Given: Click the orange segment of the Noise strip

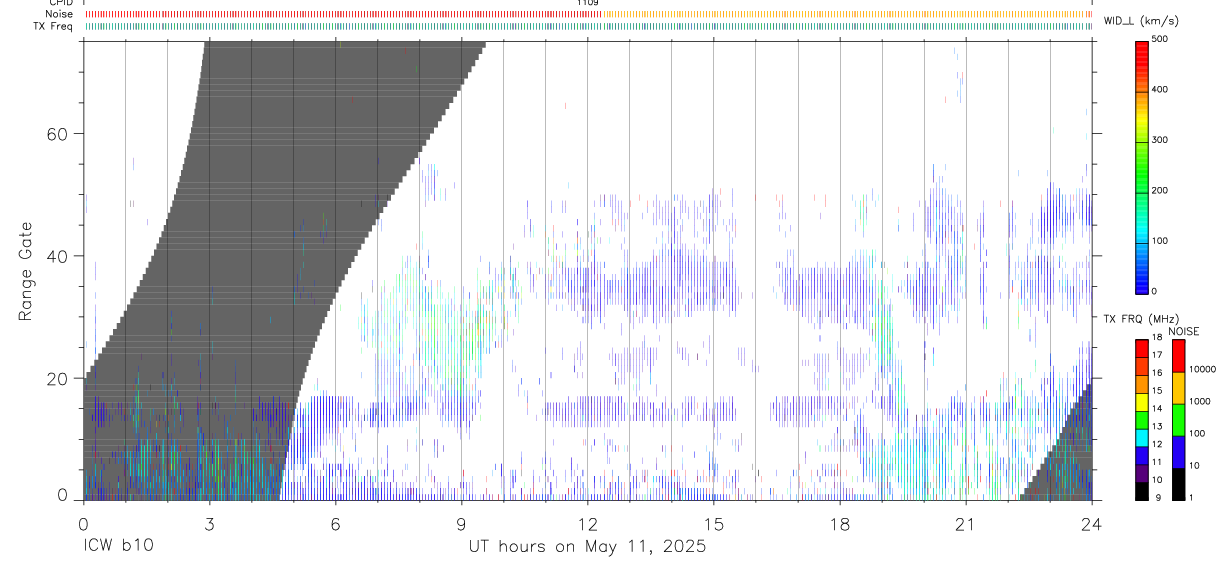Looking at the screenshot, I should click(847, 14).
